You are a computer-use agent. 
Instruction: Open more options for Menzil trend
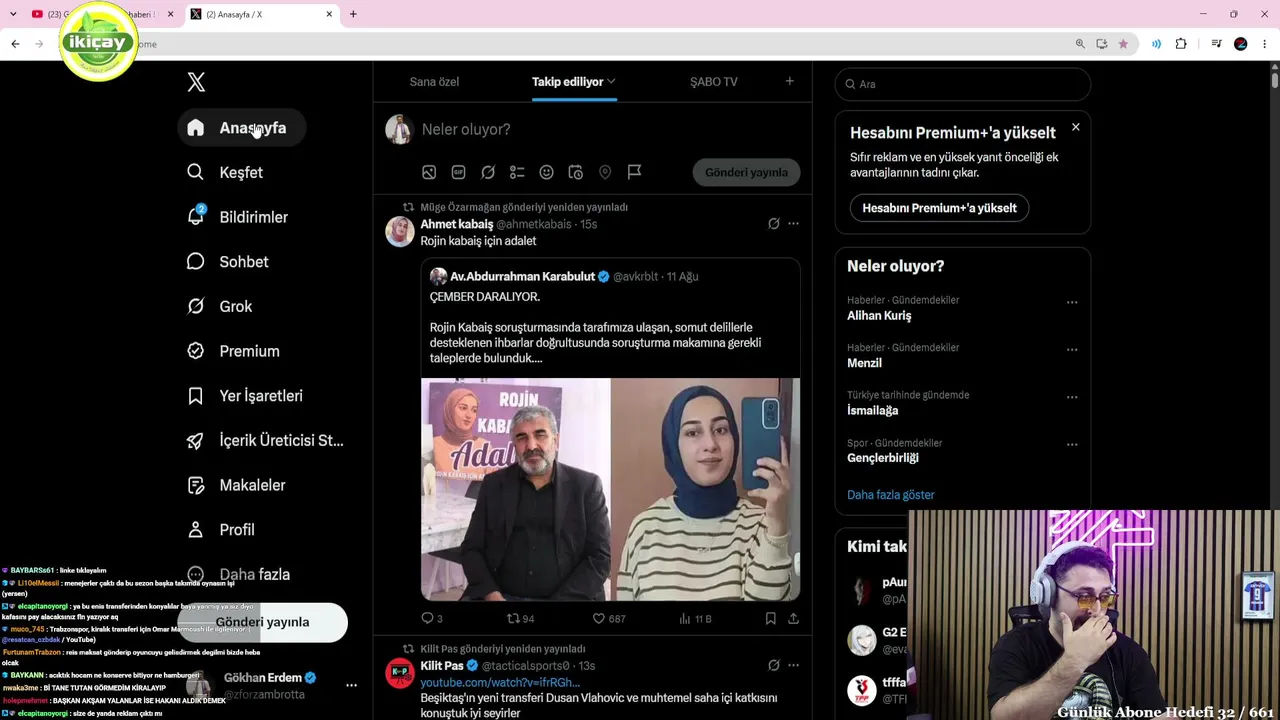point(1072,350)
